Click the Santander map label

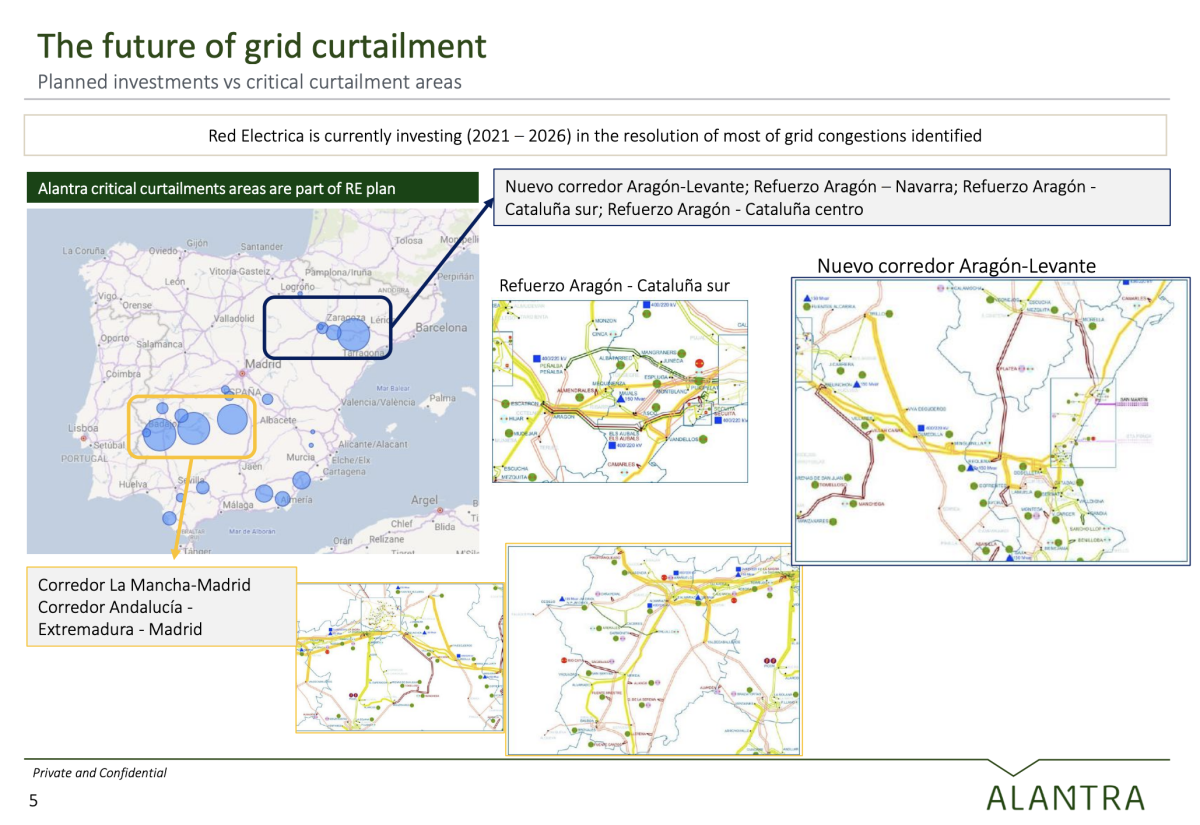261,246
